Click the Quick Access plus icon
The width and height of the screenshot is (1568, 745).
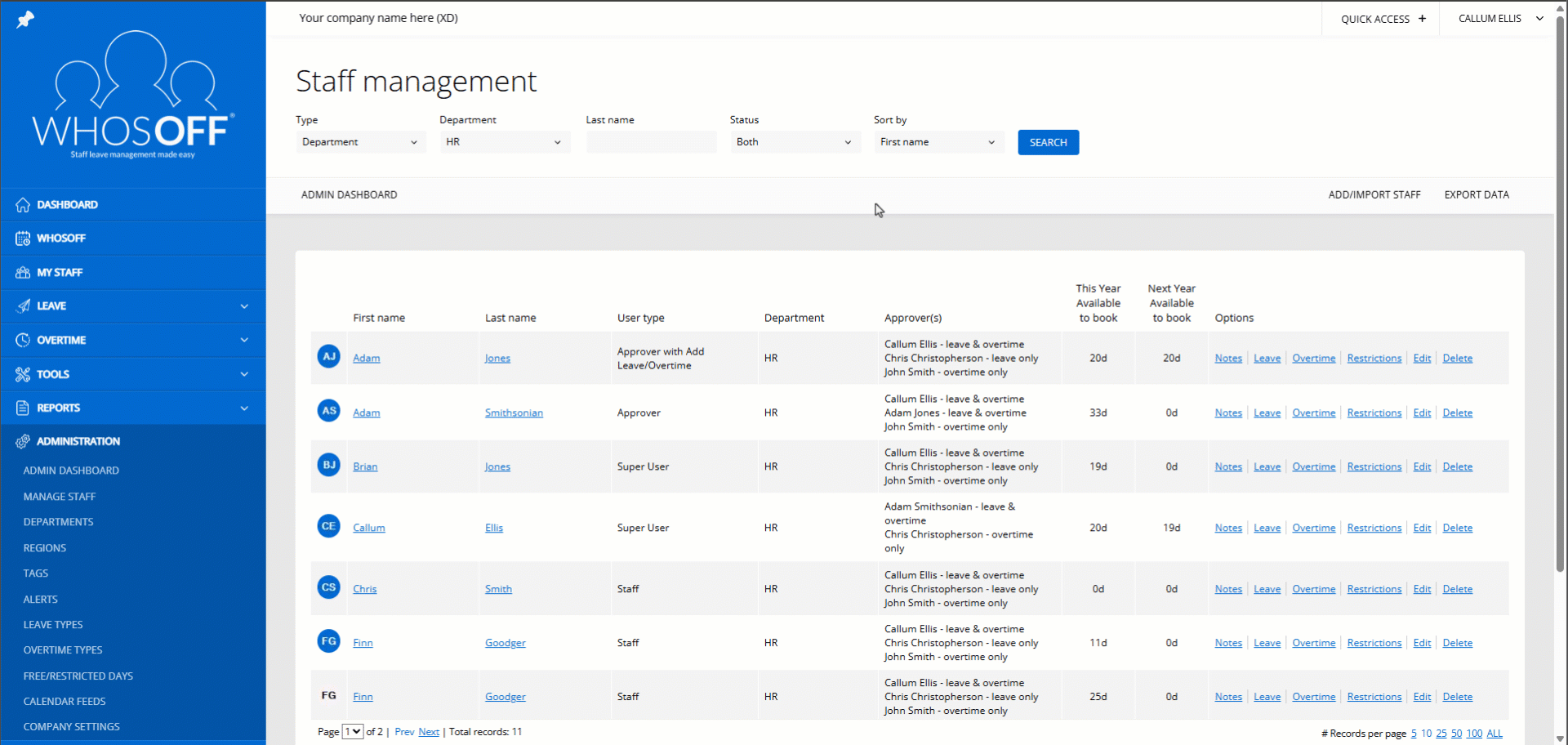point(1422,19)
